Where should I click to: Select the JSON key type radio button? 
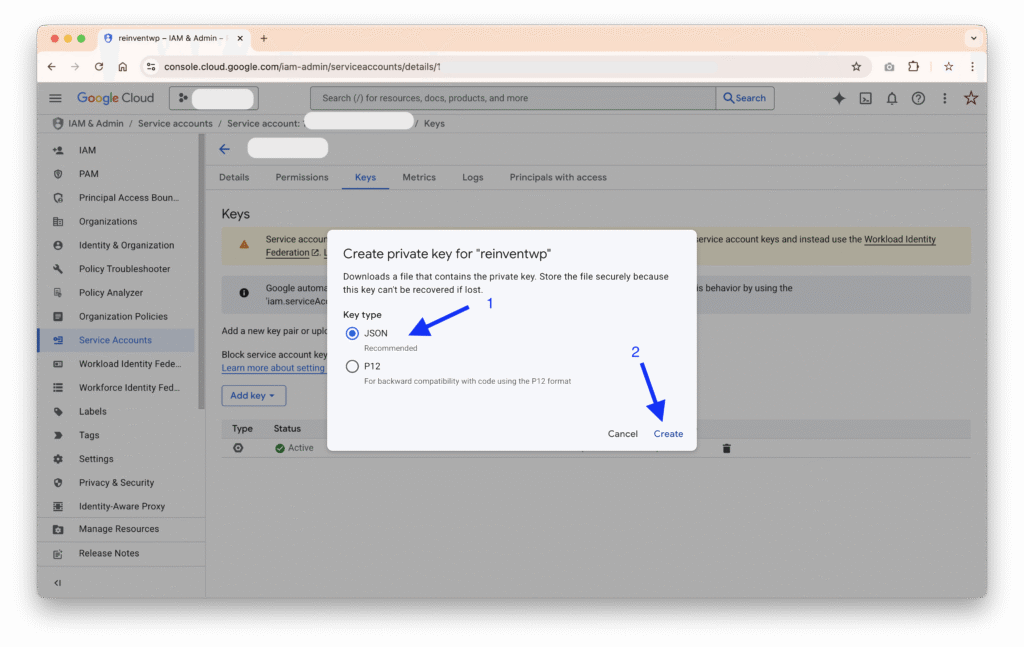(x=352, y=333)
